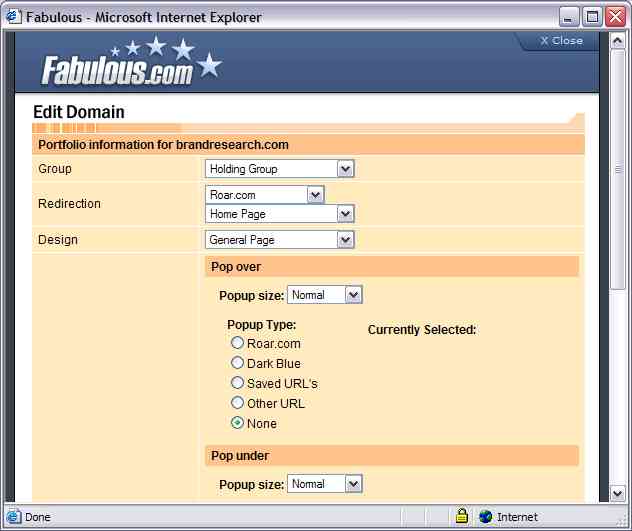632x531 pixels.
Task: Open the Pop under Popup size dropdown
Action: [x=325, y=484]
